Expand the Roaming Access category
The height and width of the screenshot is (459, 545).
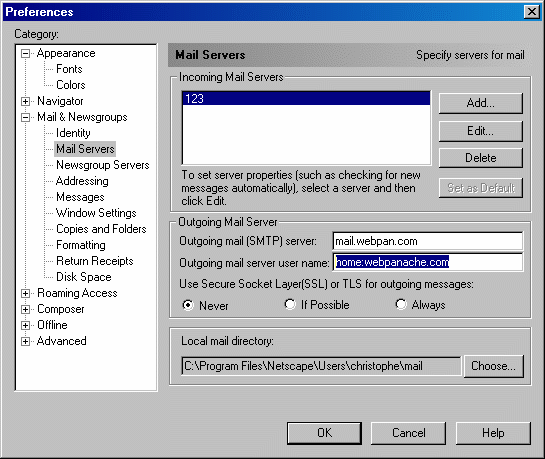tap(25, 293)
